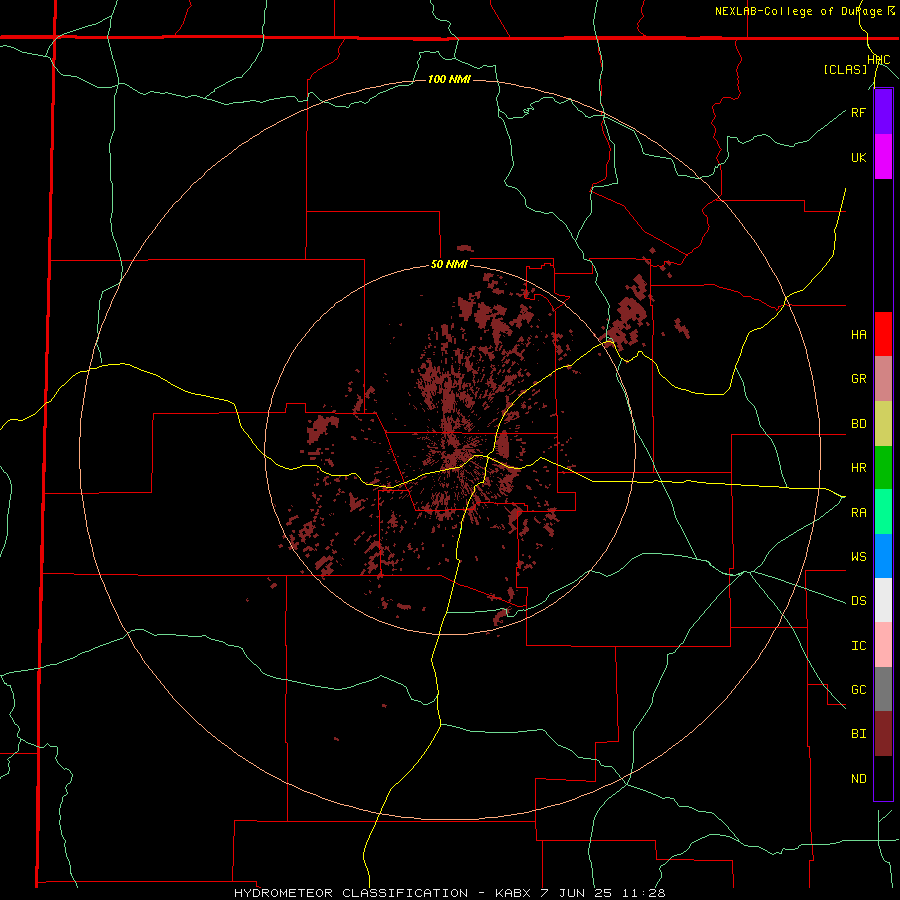This screenshot has height=900, width=900.
Task: Click the GC gray legend swatch
Action: click(x=883, y=689)
